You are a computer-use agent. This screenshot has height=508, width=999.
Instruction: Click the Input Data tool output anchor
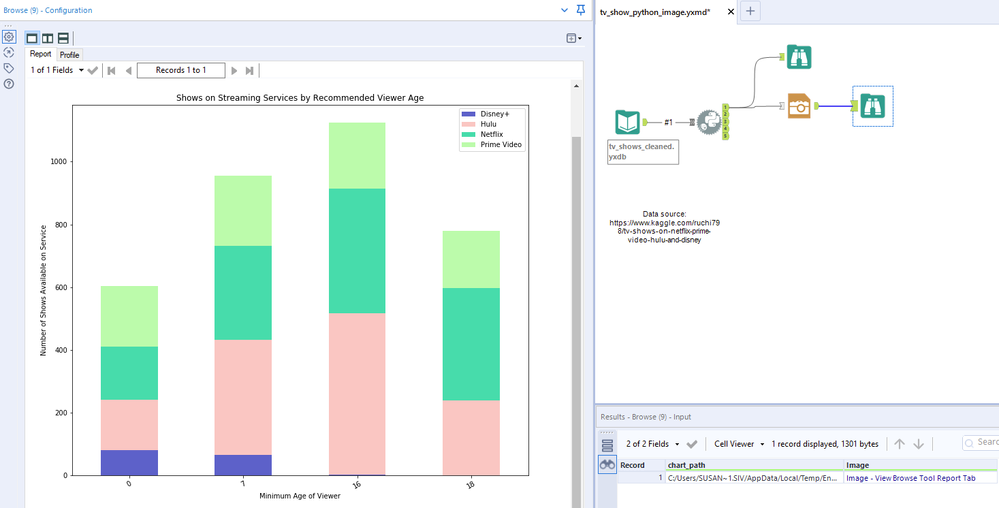point(644,122)
